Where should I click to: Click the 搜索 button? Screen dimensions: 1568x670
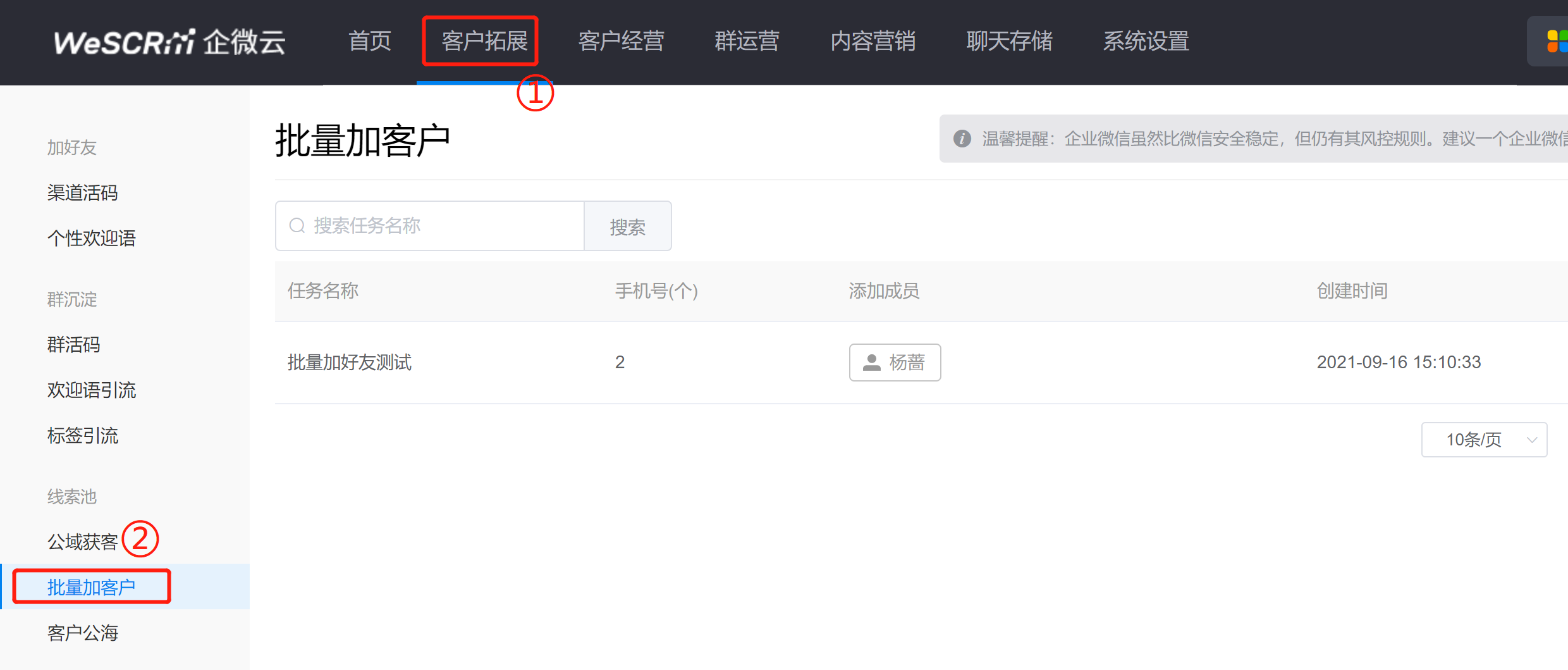coord(628,226)
